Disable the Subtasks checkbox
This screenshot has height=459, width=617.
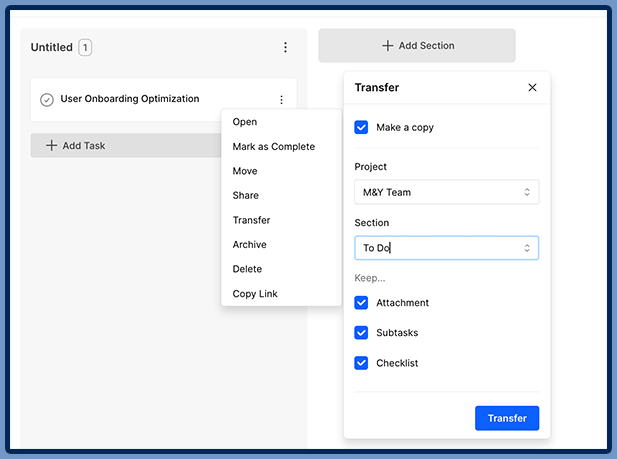click(x=361, y=333)
